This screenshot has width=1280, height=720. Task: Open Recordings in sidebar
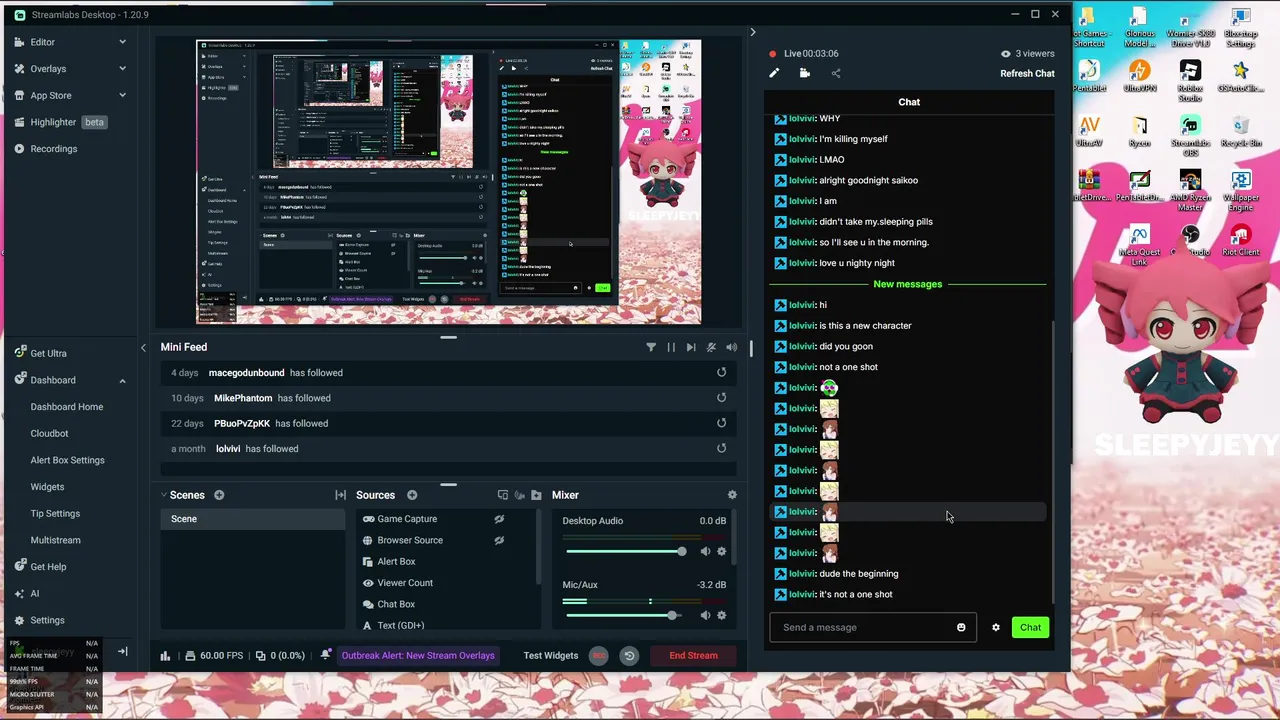(x=53, y=149)
